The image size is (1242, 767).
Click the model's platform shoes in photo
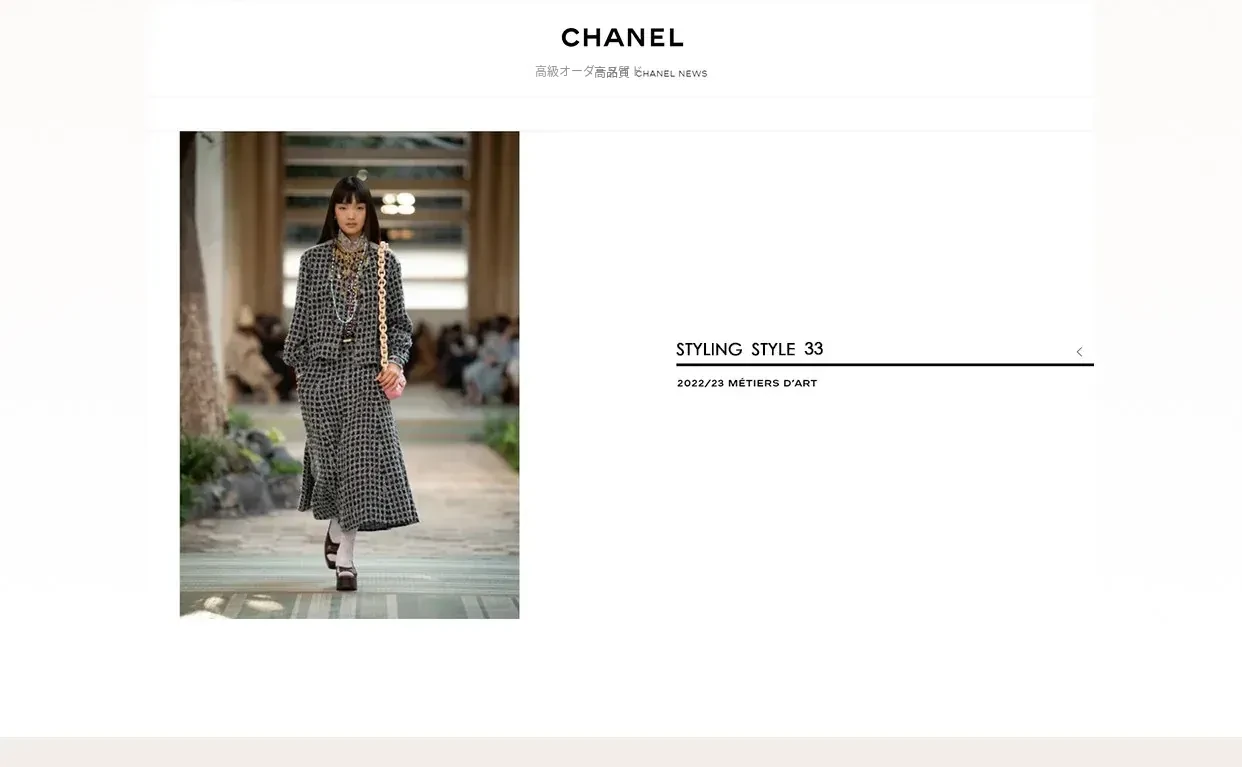340,565
